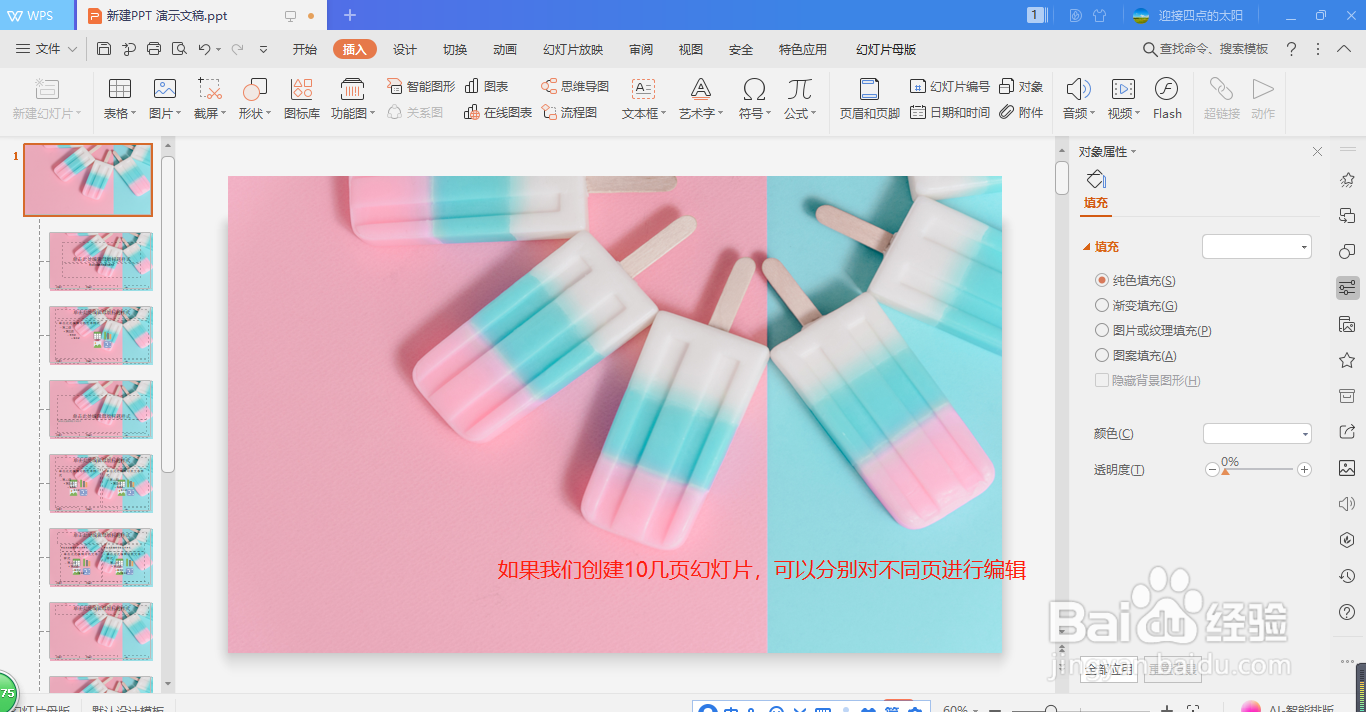Open the 颜色 color dropdown
The image size is (1366, 712).
coord(1257,433)
